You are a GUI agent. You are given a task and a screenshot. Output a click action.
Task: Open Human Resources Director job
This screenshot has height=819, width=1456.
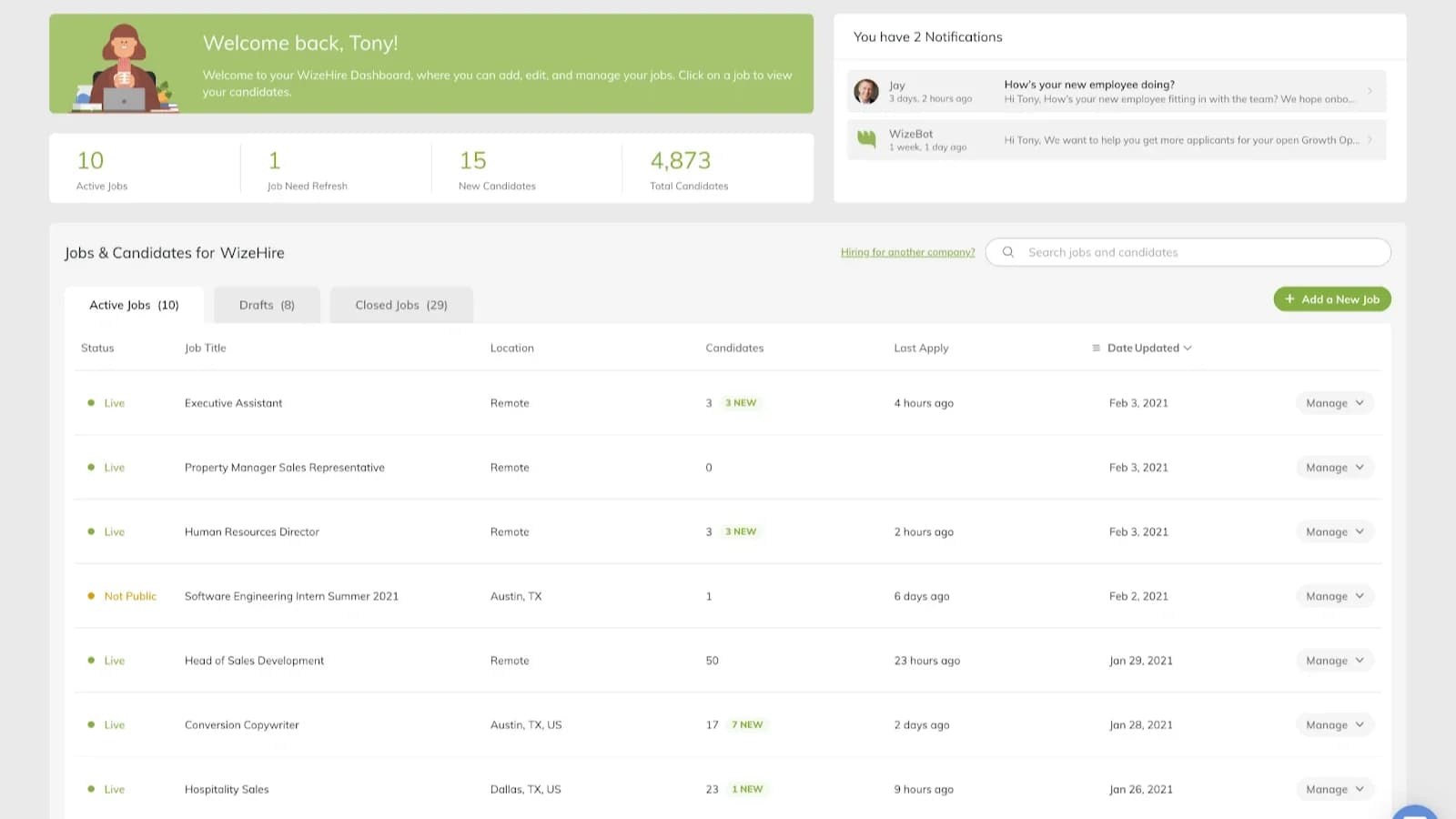(251, 532)
